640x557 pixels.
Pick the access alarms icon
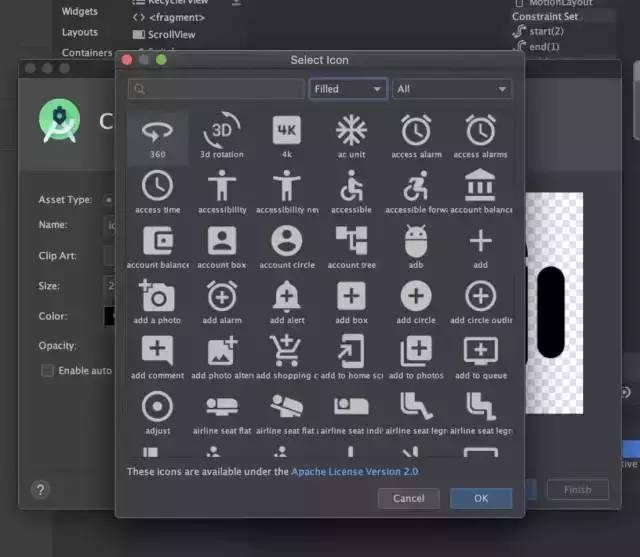[480, 138]
